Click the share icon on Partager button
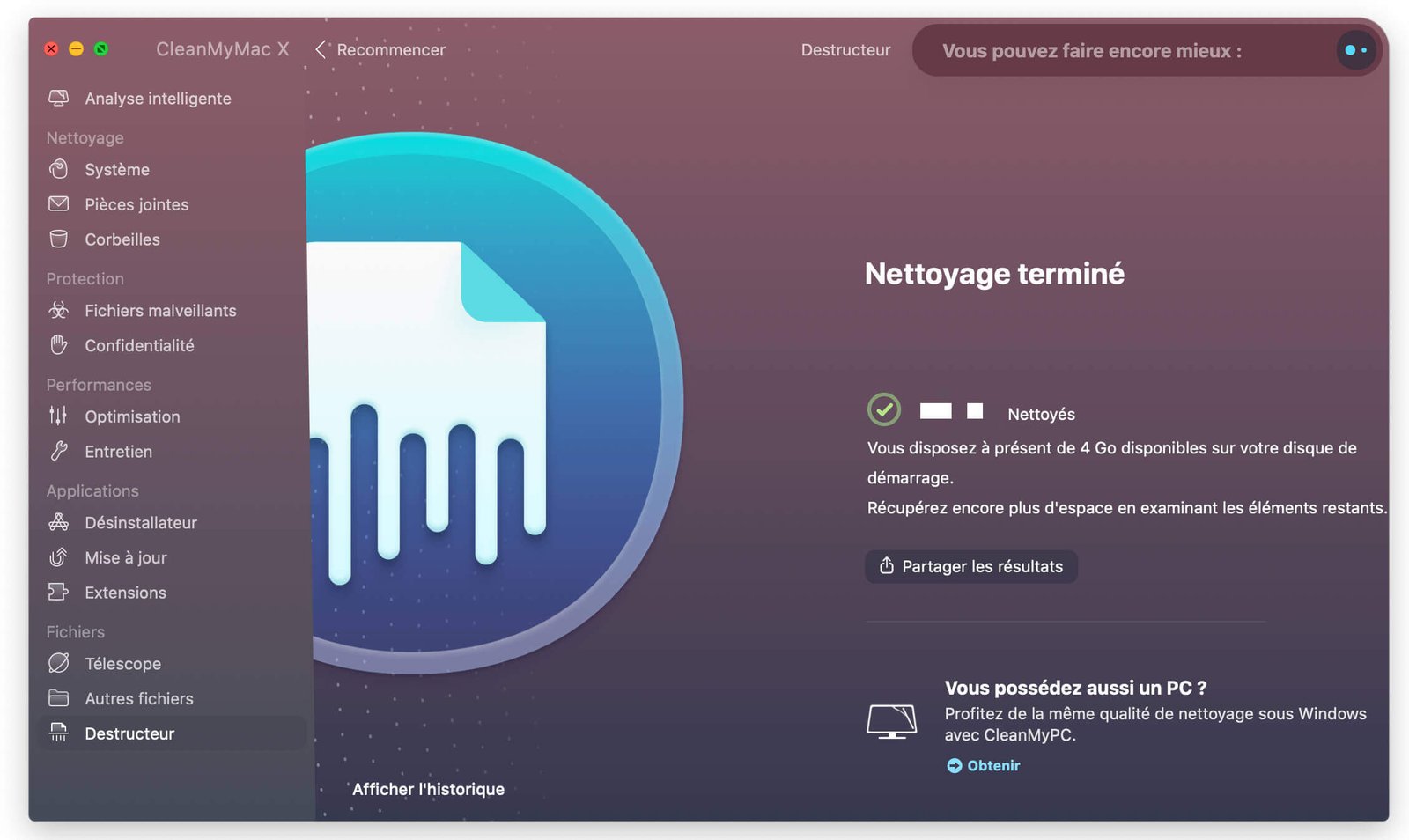Screen dimensions: 1409x840 (x=886, y=565)
